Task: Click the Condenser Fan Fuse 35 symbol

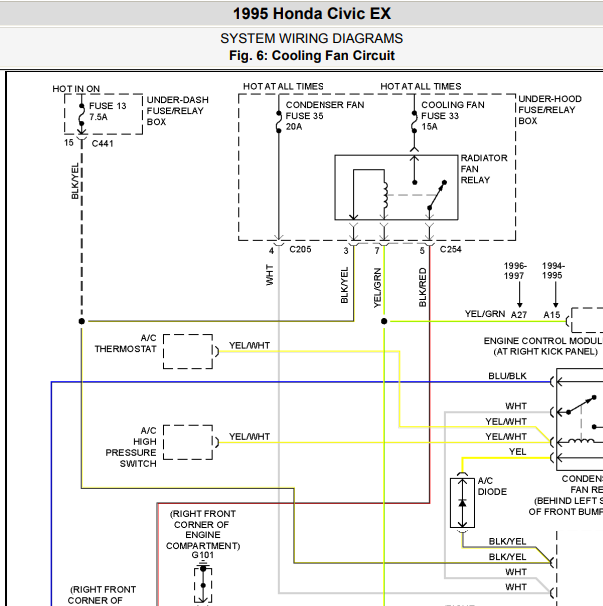Action: coord(279,122)
